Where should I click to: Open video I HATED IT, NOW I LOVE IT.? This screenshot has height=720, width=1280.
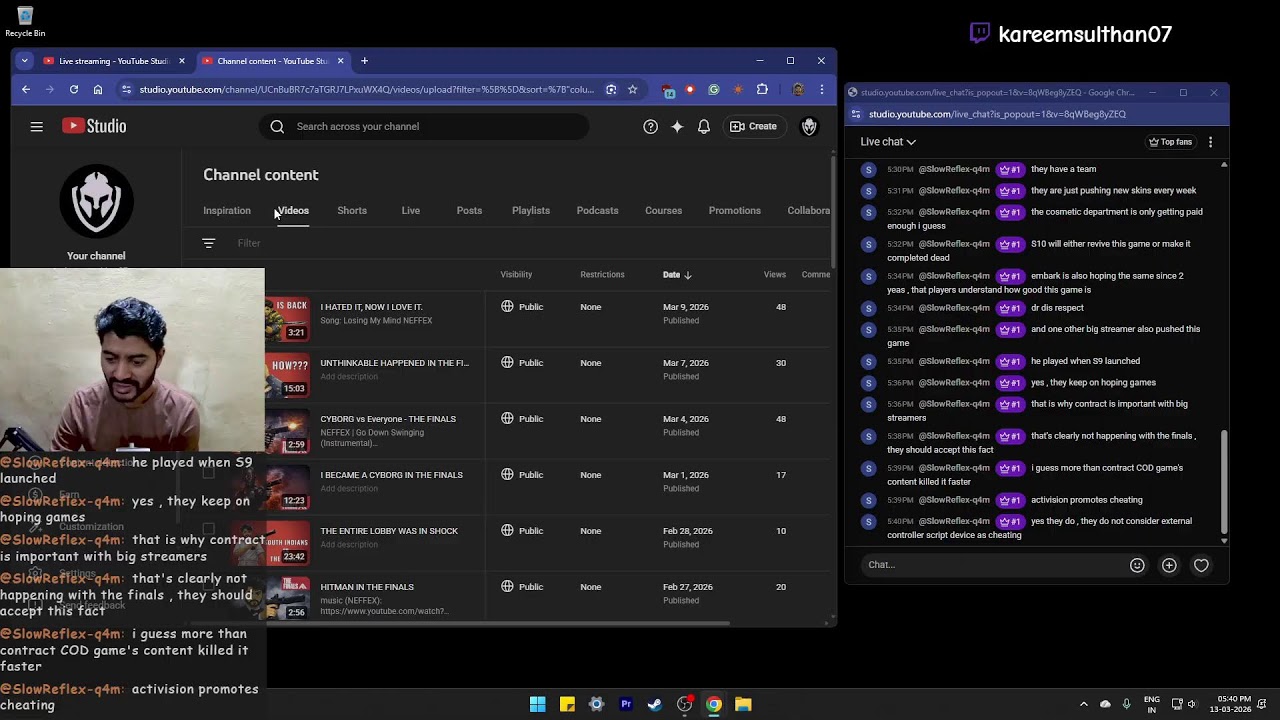(x=371, y=307)
